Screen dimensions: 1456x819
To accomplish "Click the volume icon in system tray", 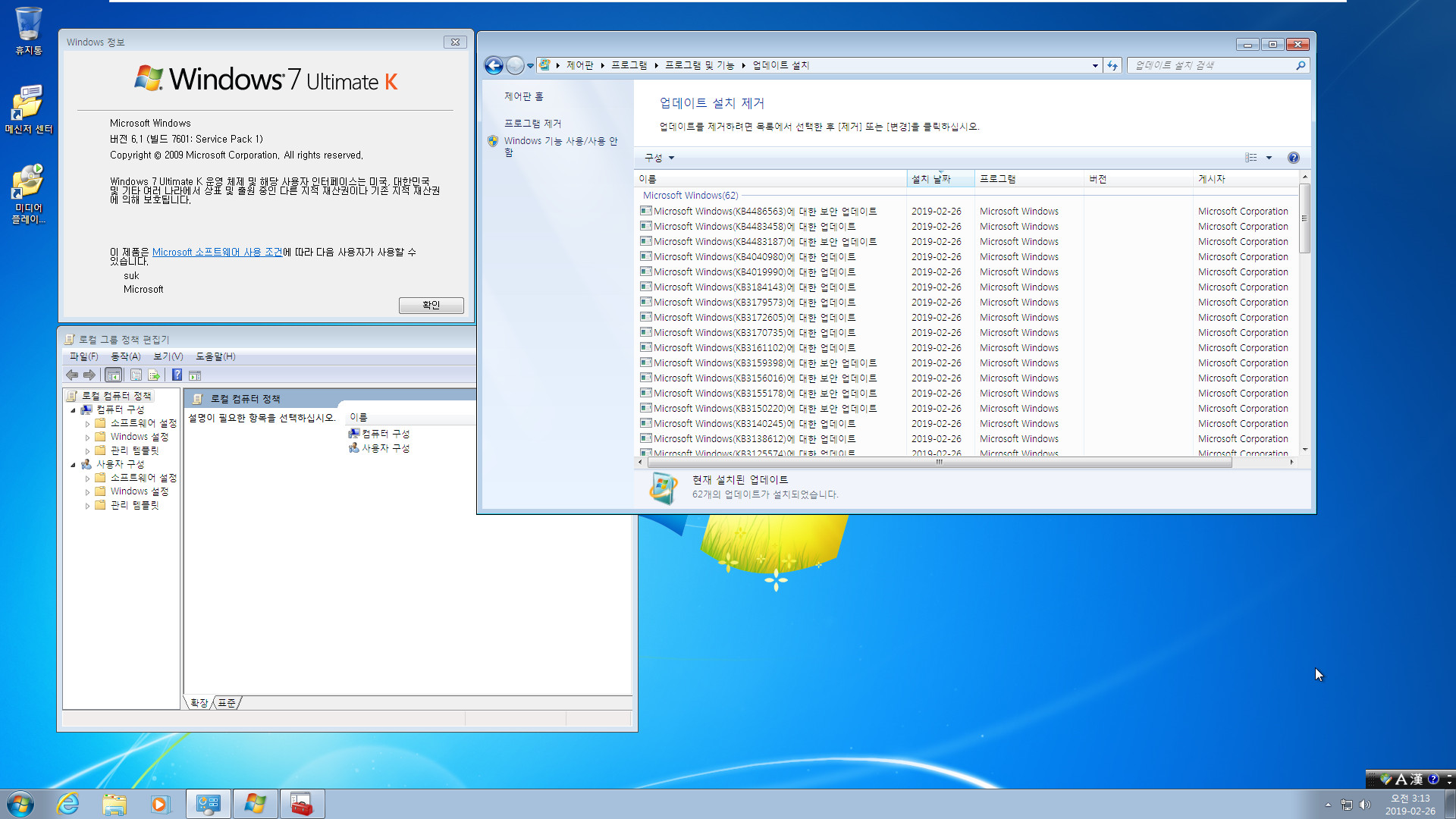I will point(1365,805).
